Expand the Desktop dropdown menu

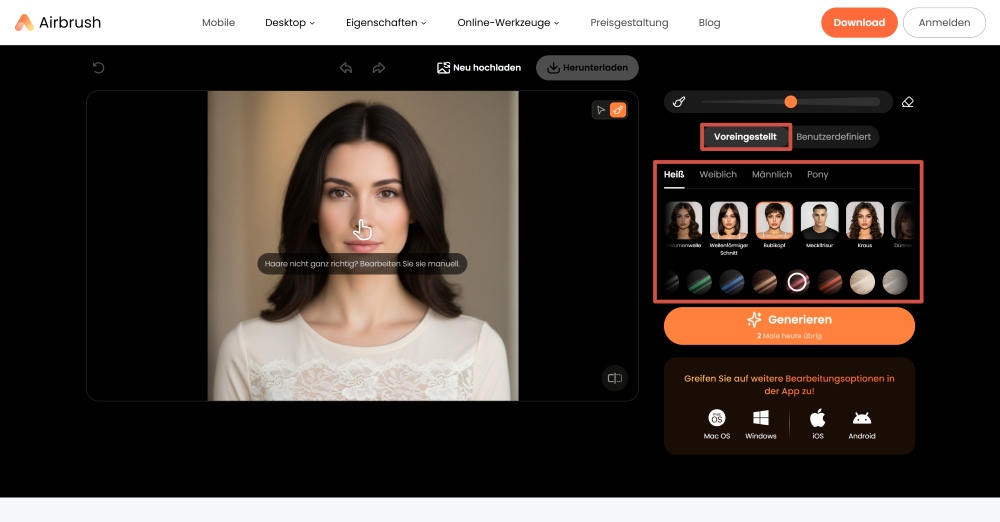point(290,22)
